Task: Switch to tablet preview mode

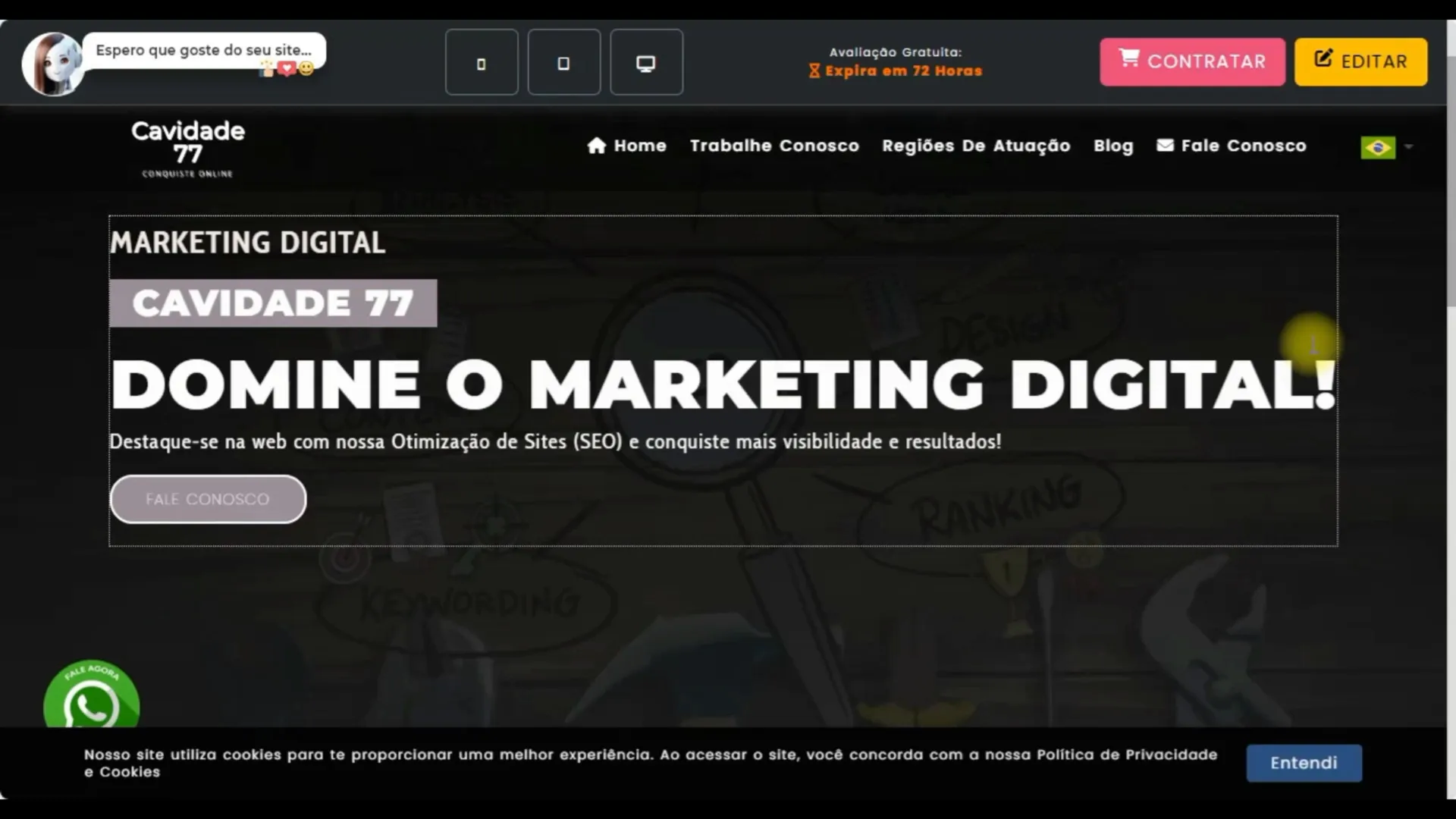Action: pyautogui.click(x=563, y=63)
